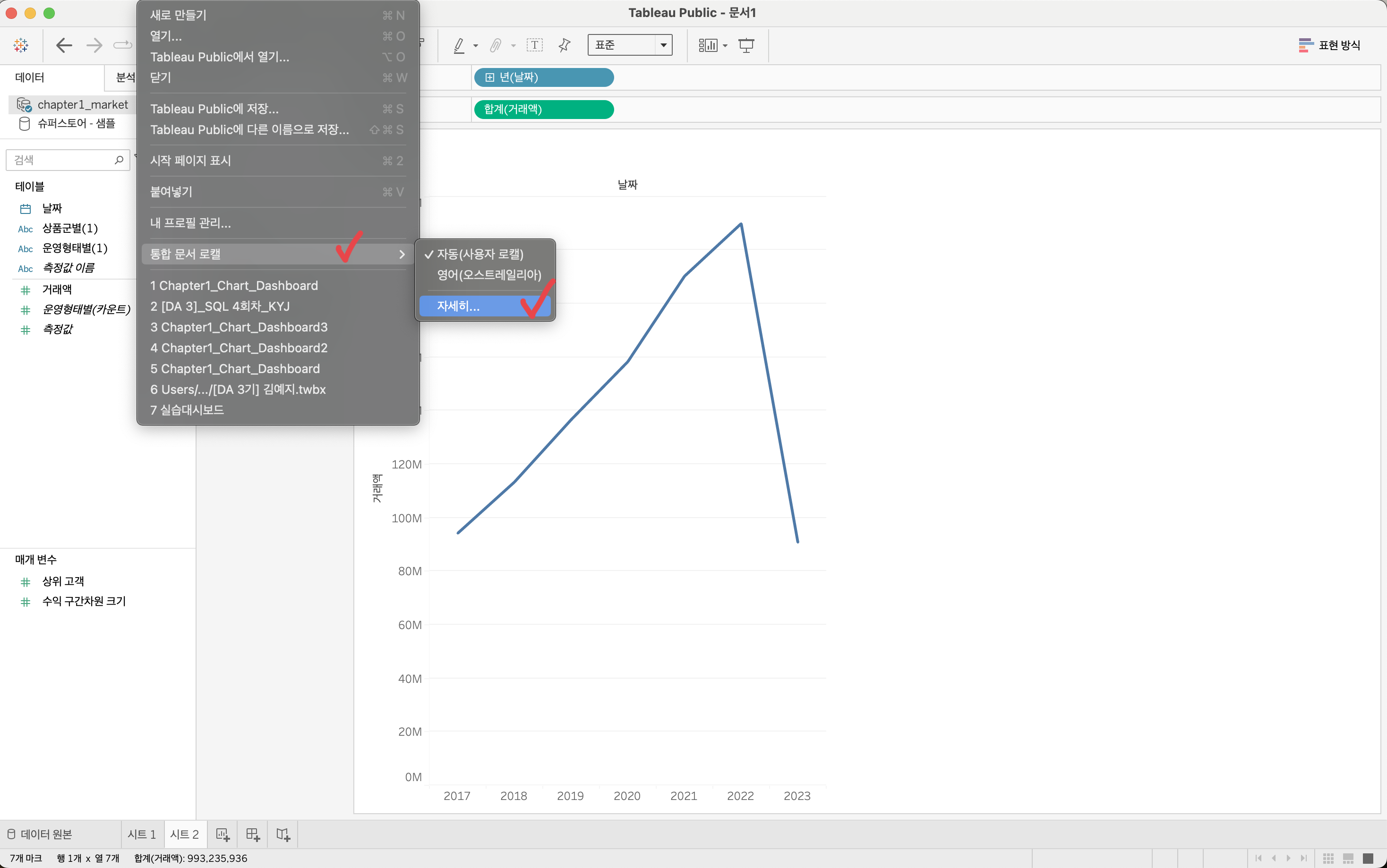Choose 자세히... in locale submenu
1387x868 pixels.
[x=458, y=306]
